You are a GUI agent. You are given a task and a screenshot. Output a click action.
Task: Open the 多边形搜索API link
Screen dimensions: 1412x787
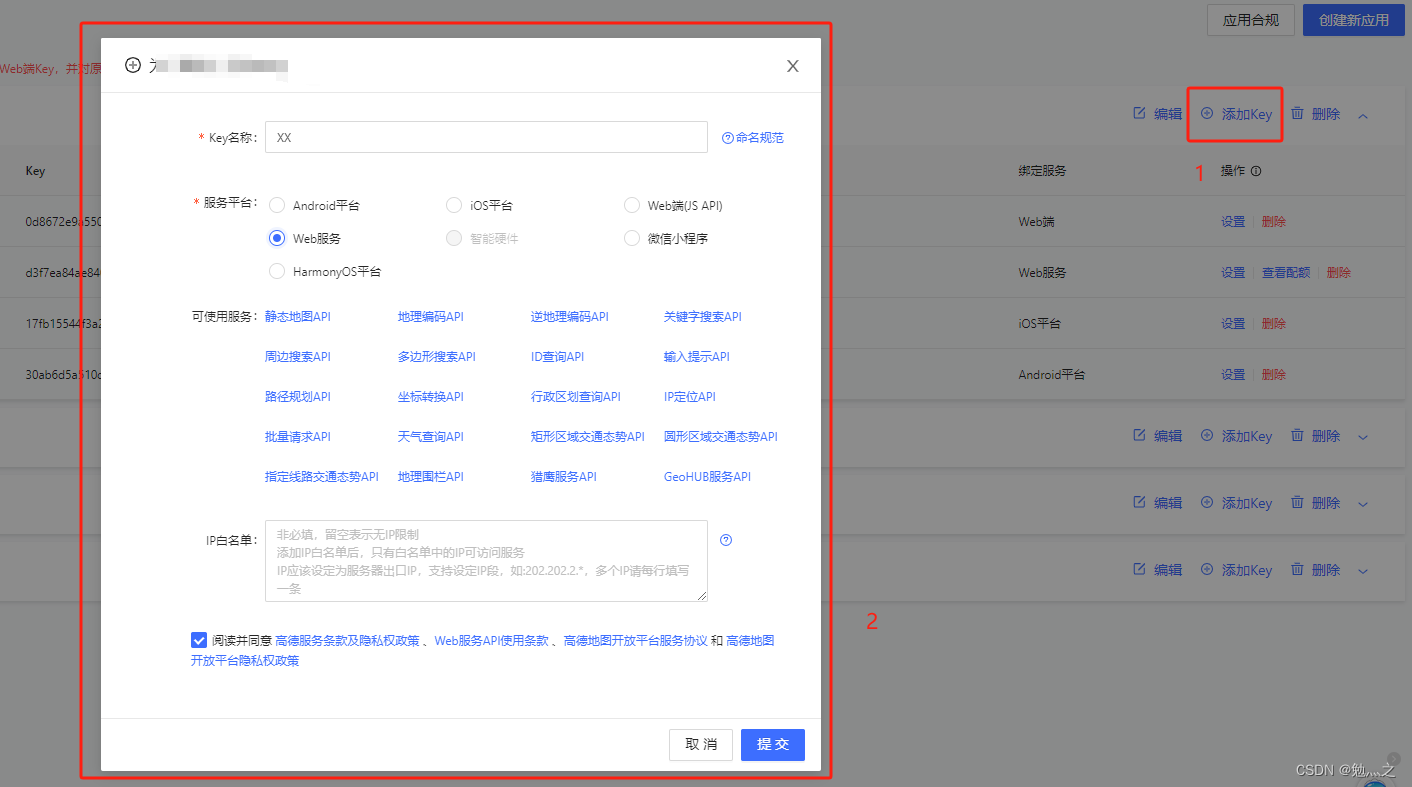(x=437, y=356)
